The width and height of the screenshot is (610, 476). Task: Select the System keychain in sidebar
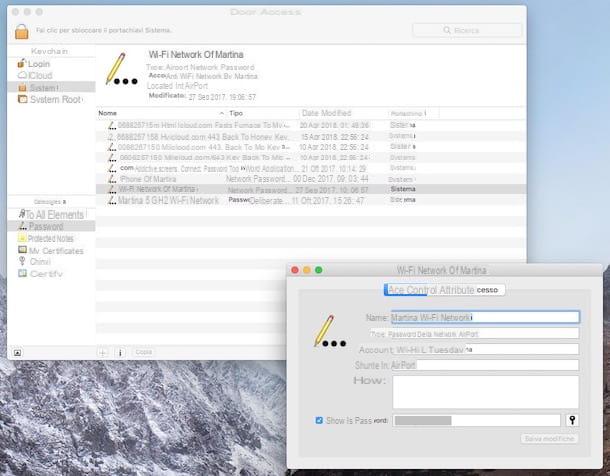tap(51, 88)
